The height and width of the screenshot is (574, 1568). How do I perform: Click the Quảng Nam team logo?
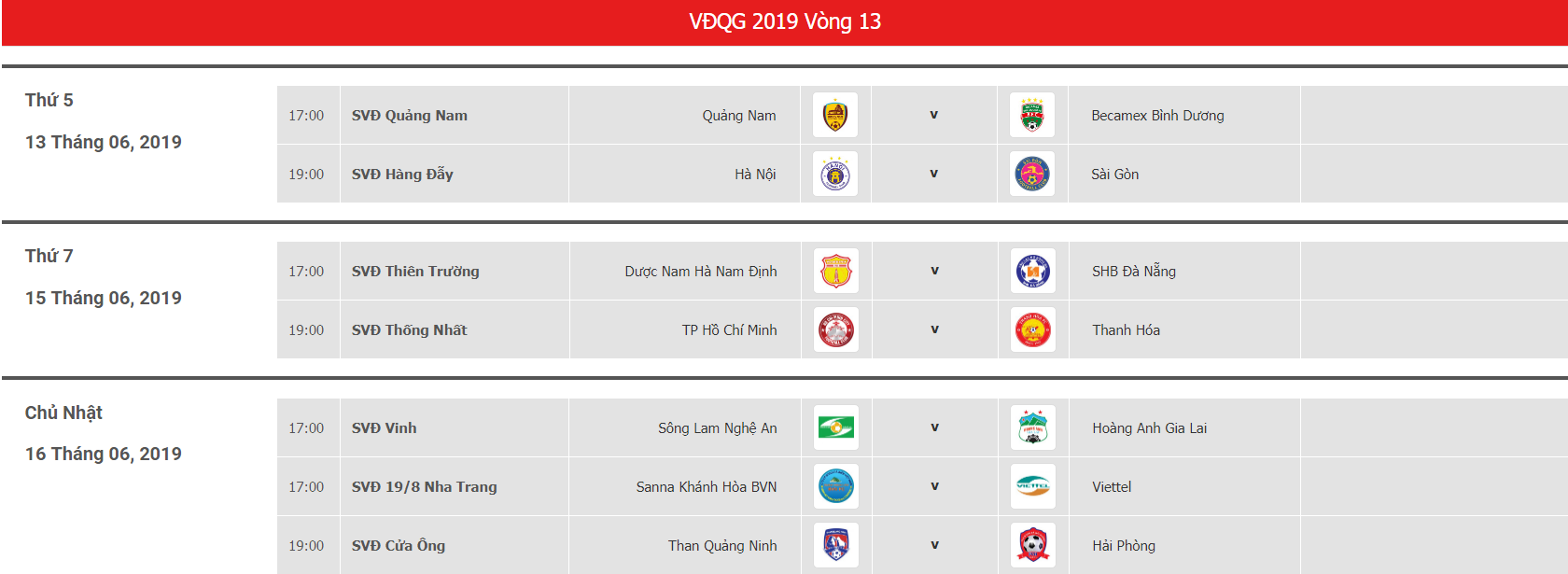click(835, 116)
